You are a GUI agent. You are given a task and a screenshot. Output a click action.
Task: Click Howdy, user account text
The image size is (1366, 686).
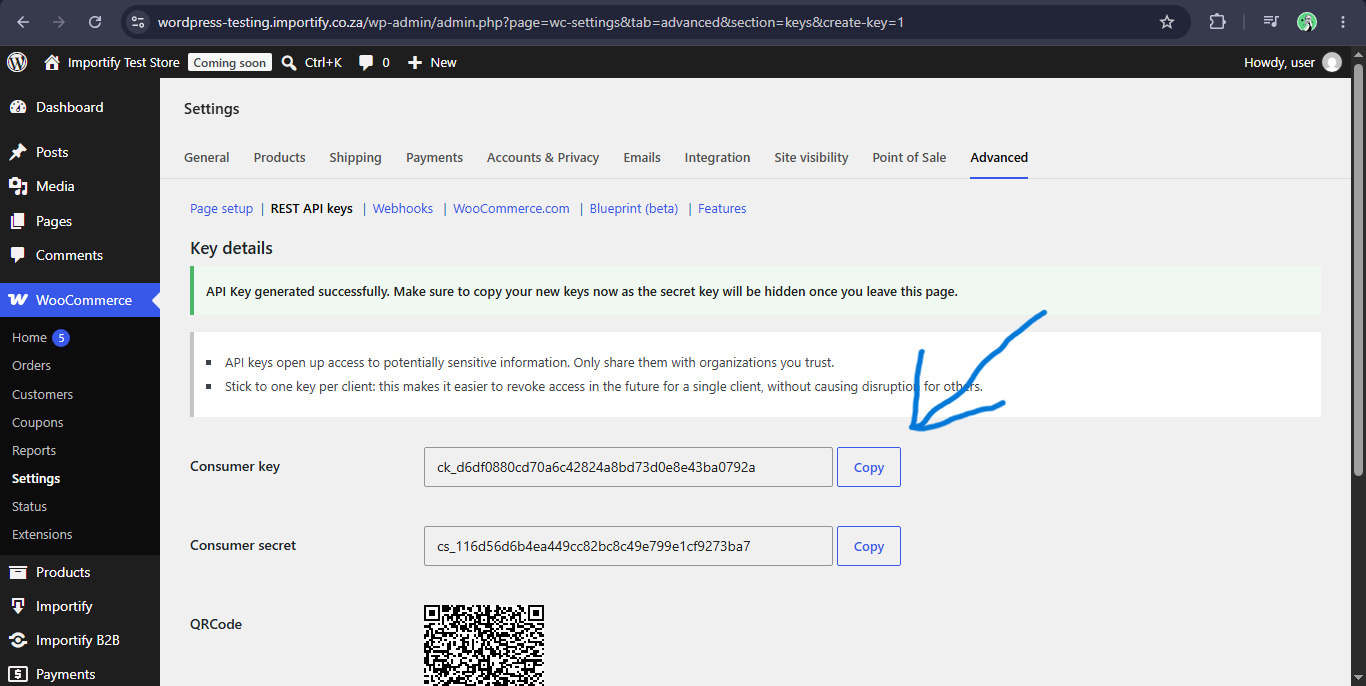point(1279,62)
